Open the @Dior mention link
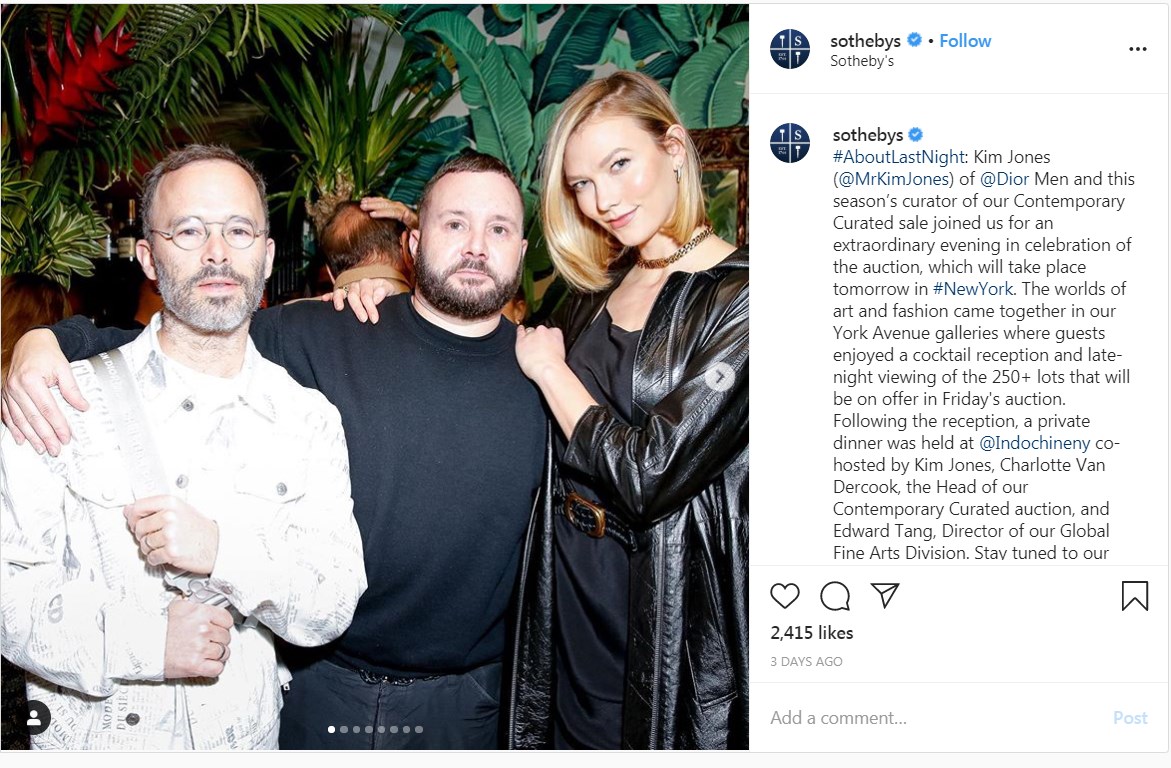This screenshot has width=1171, height=768. pos(1004,179)
